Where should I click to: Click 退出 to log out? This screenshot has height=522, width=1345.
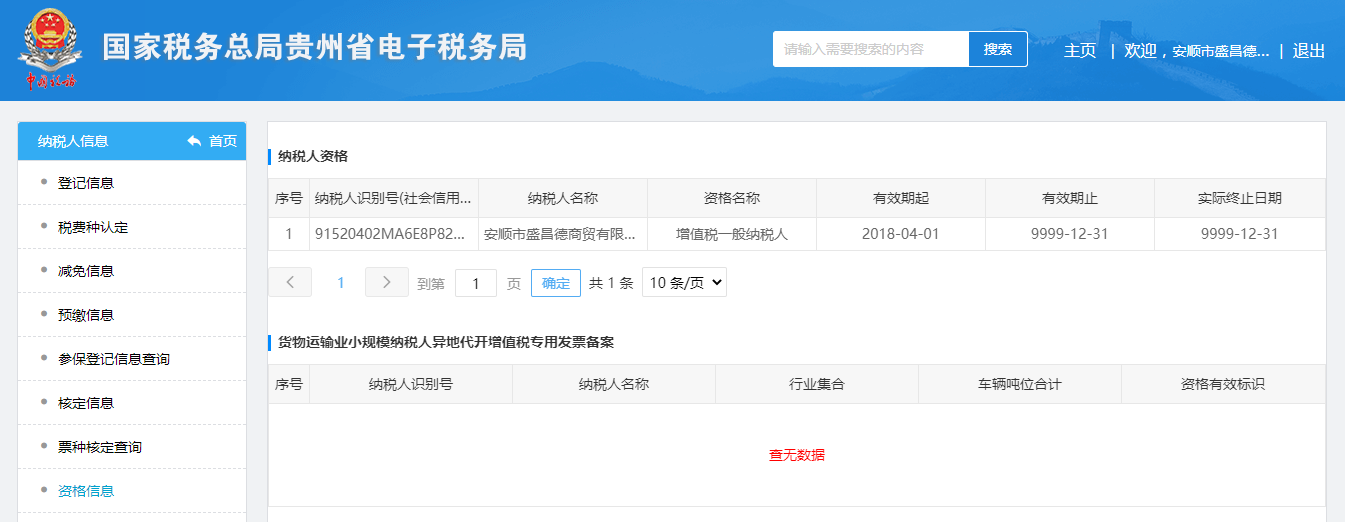(1308, 51)
